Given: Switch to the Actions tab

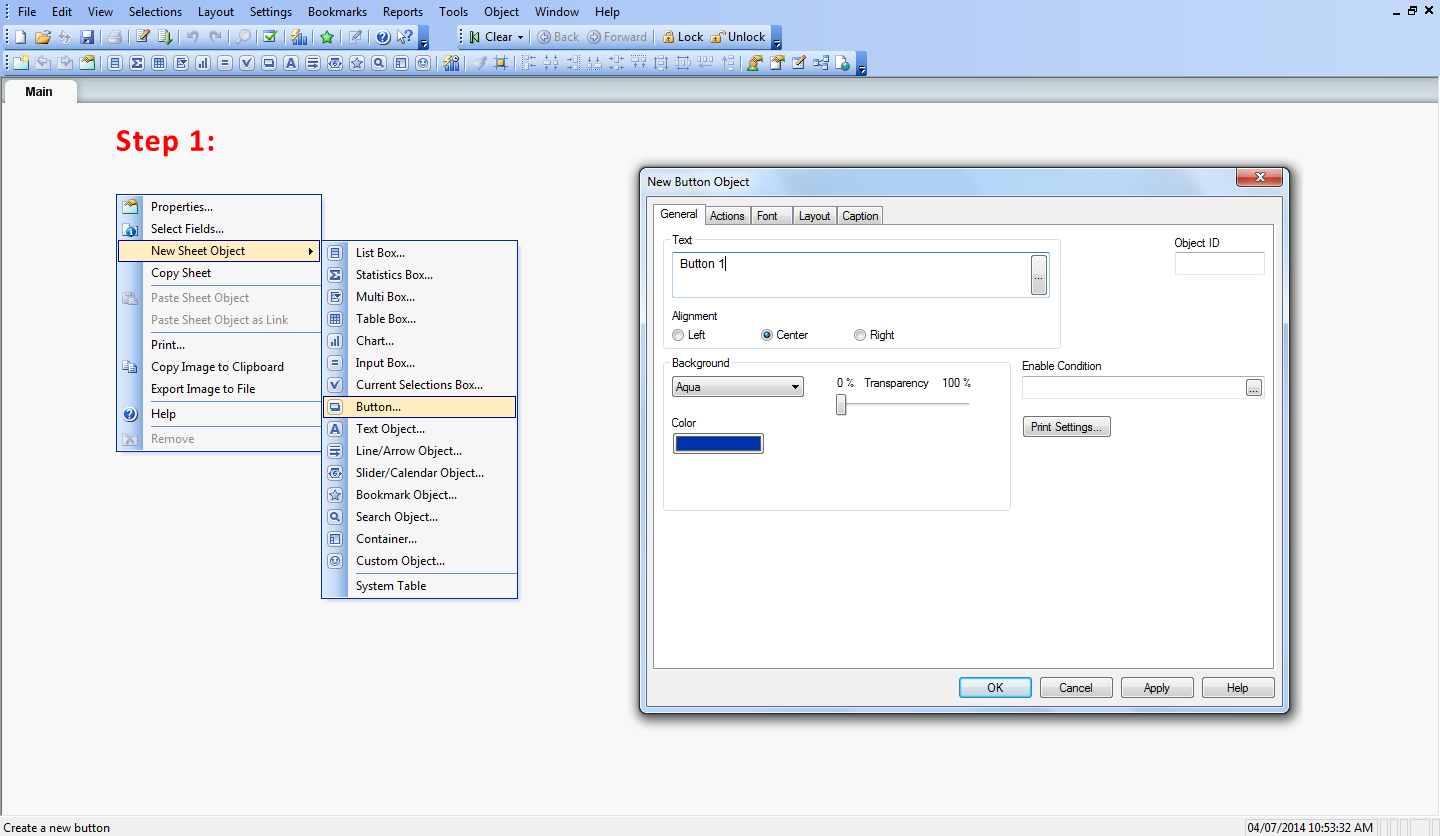Looking at the screenshot, I should (727, 216).
